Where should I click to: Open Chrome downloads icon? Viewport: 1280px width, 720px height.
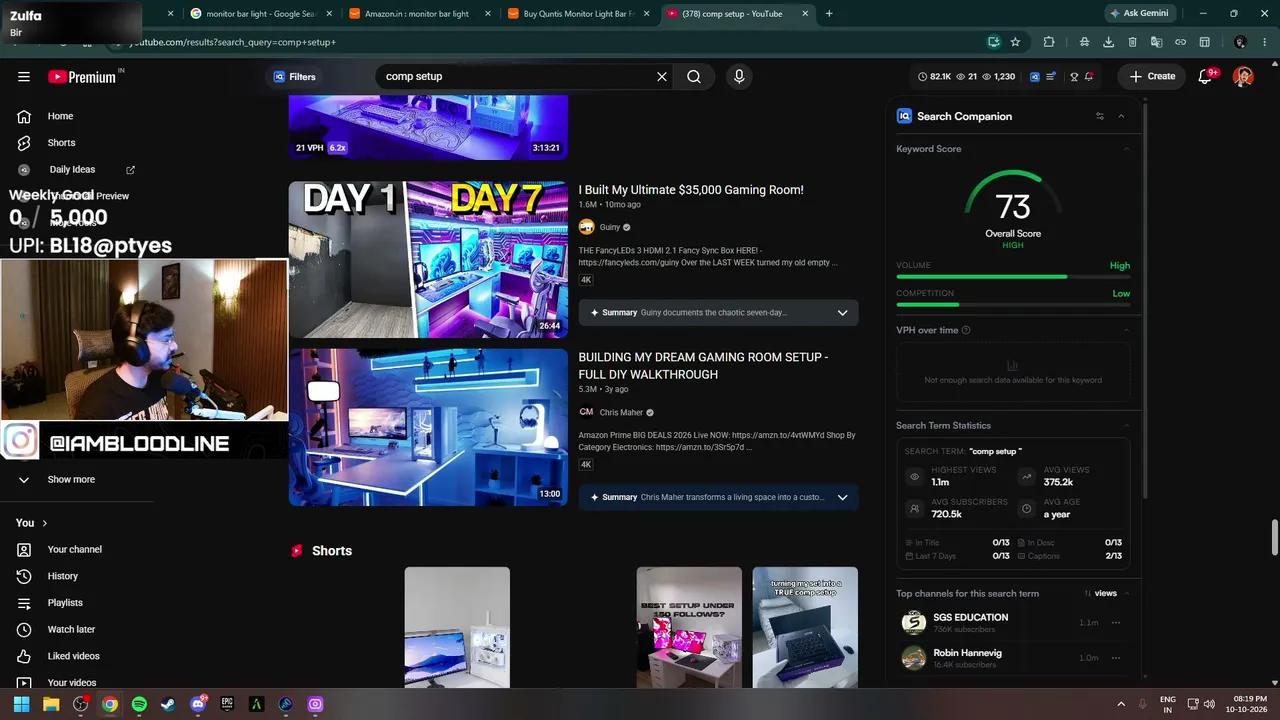click(x=1108, y=42)
